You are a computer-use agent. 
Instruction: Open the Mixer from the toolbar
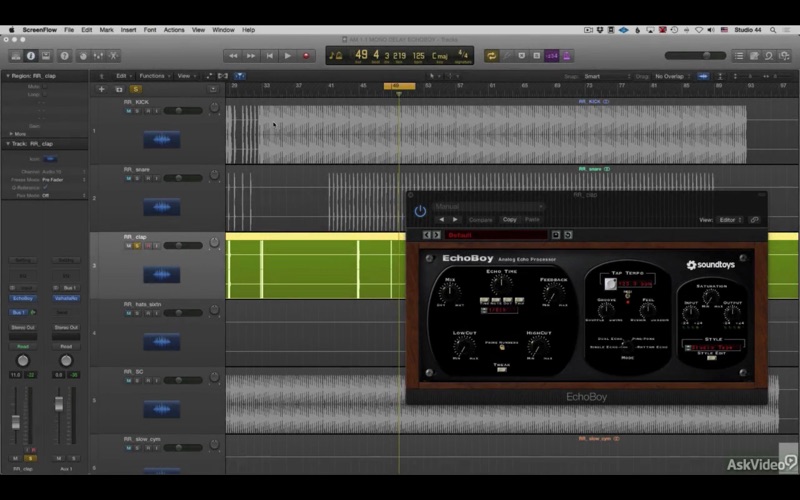98,56
